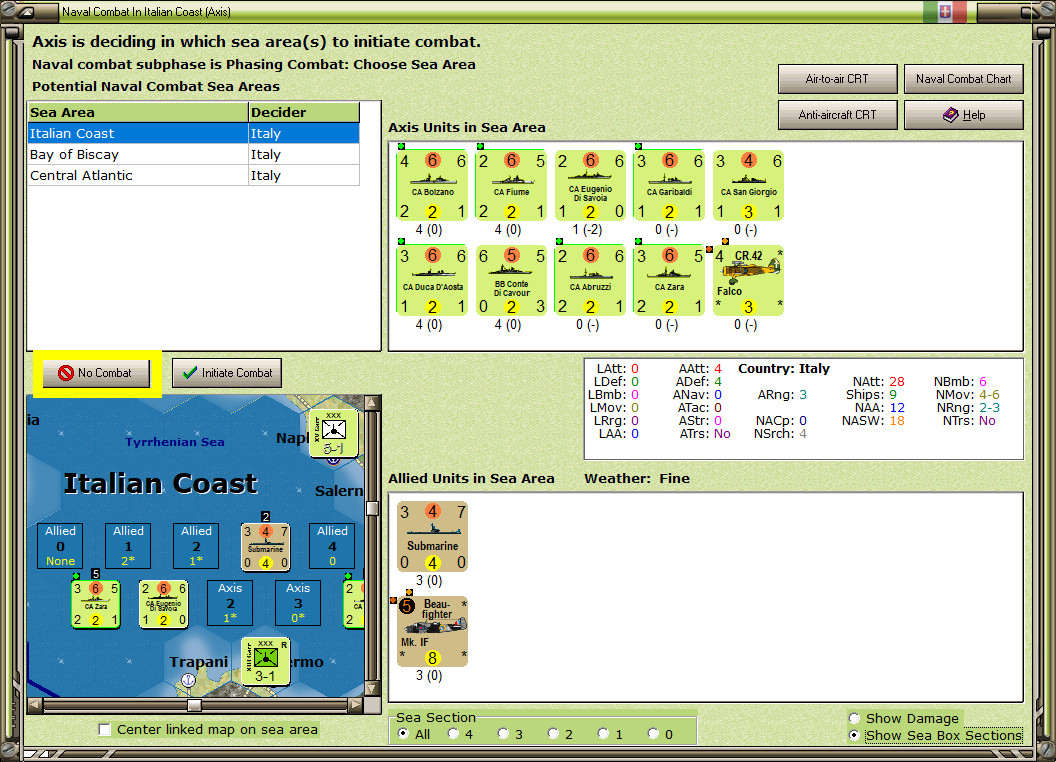Click the Sea Area column header

click(138, 113)
